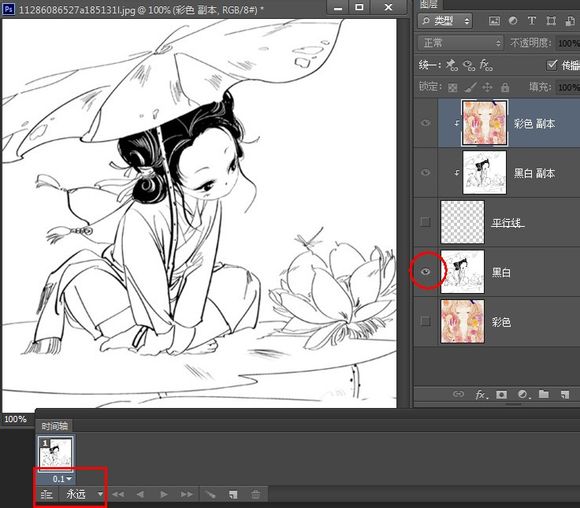This screenshot has width=580, height=508.
Task: Select the 黑白 副本 layer thumbnail
Action: [485, 172]
